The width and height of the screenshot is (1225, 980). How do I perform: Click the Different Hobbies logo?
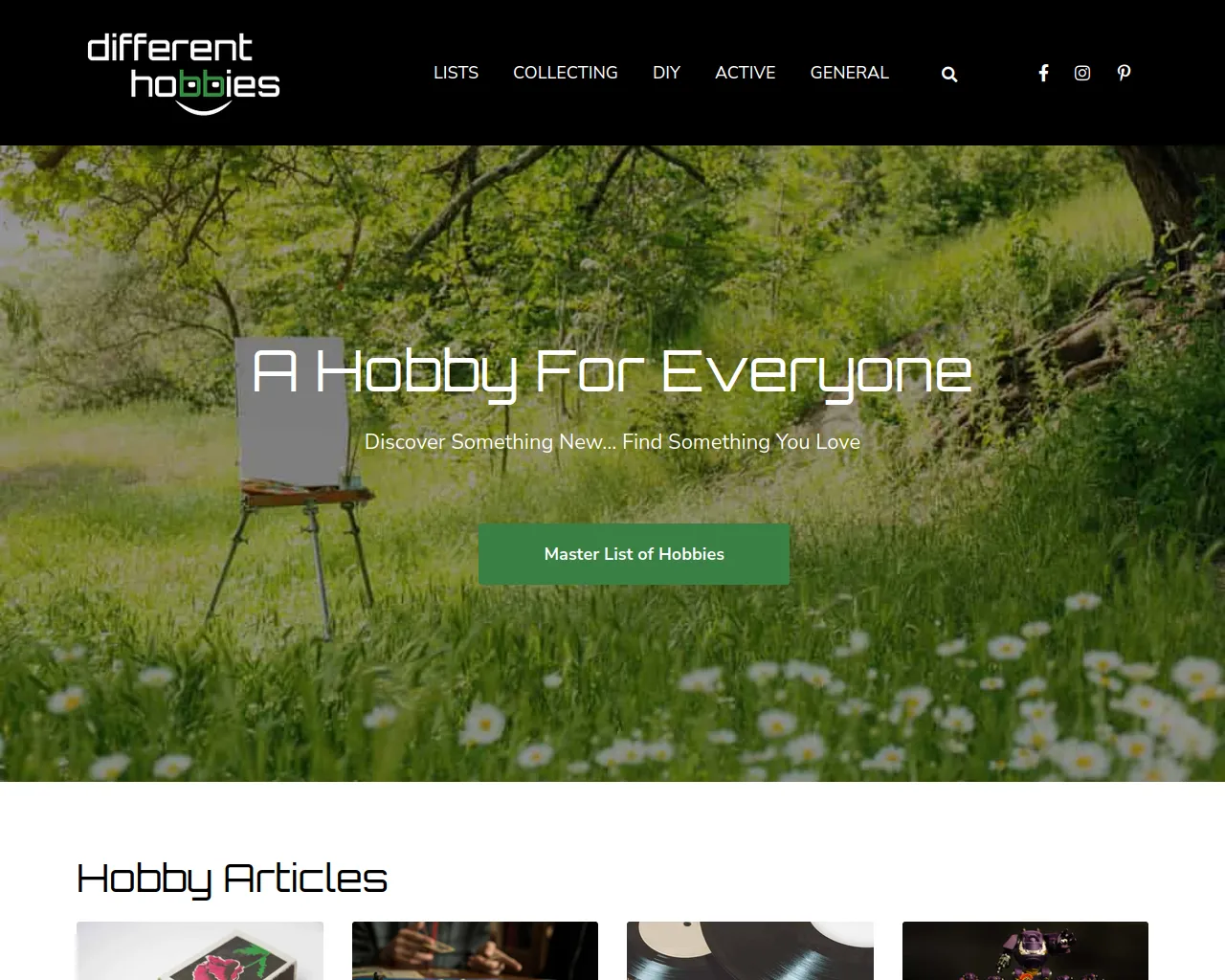(x=184, y=74)
